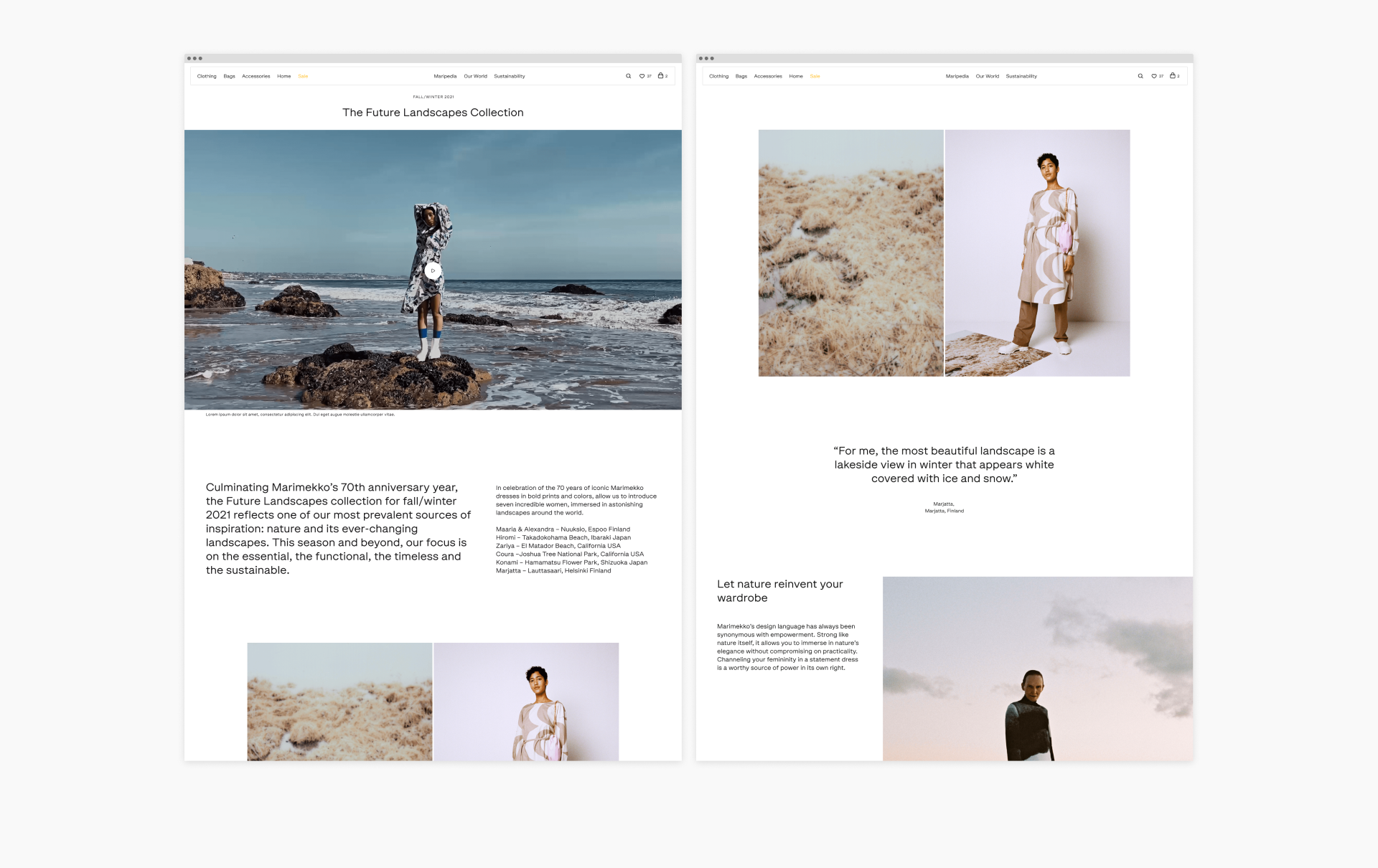Open Bags menu in left window

tap(229, 76)
